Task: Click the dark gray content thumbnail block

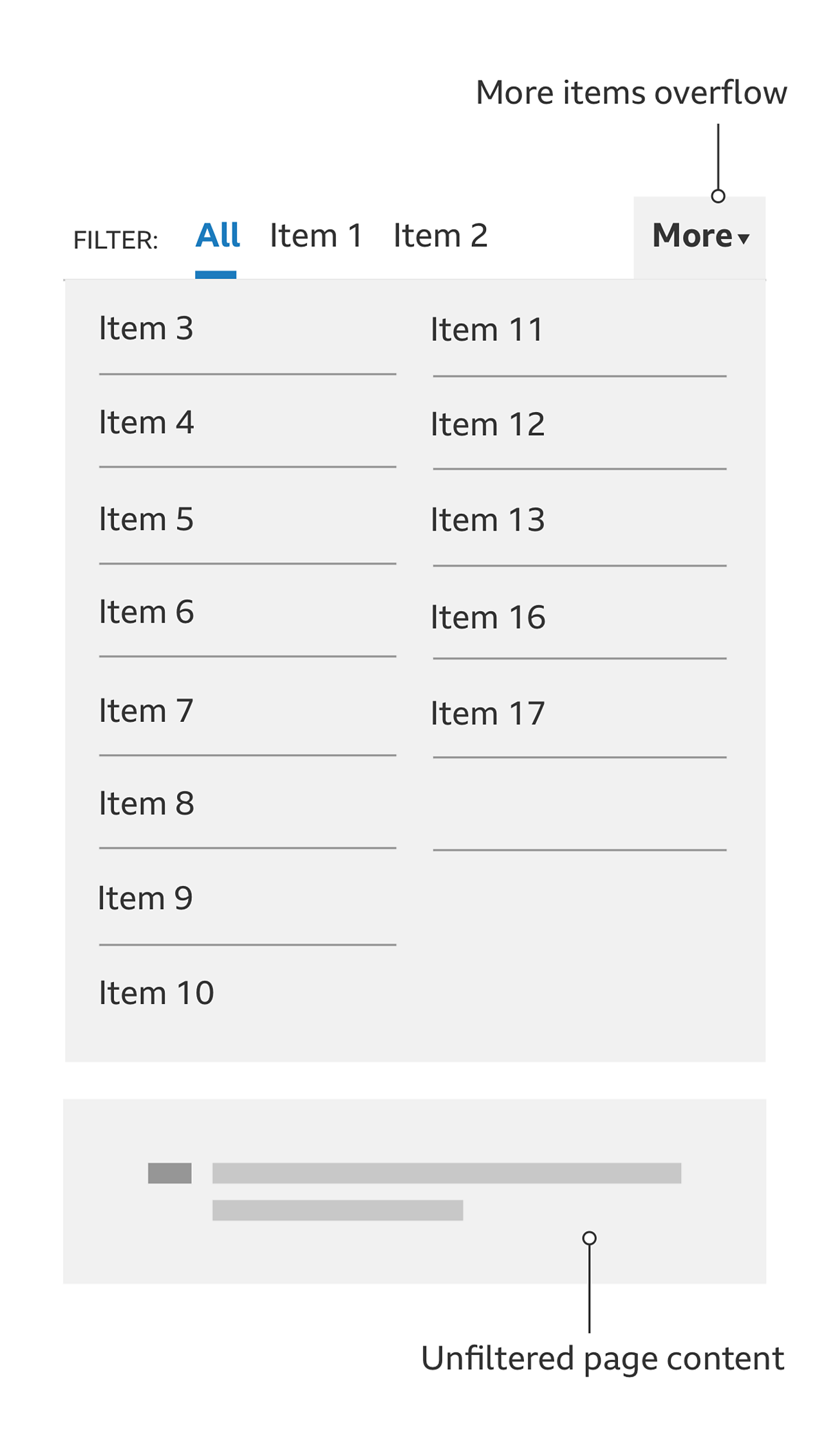Action: 170,1173
